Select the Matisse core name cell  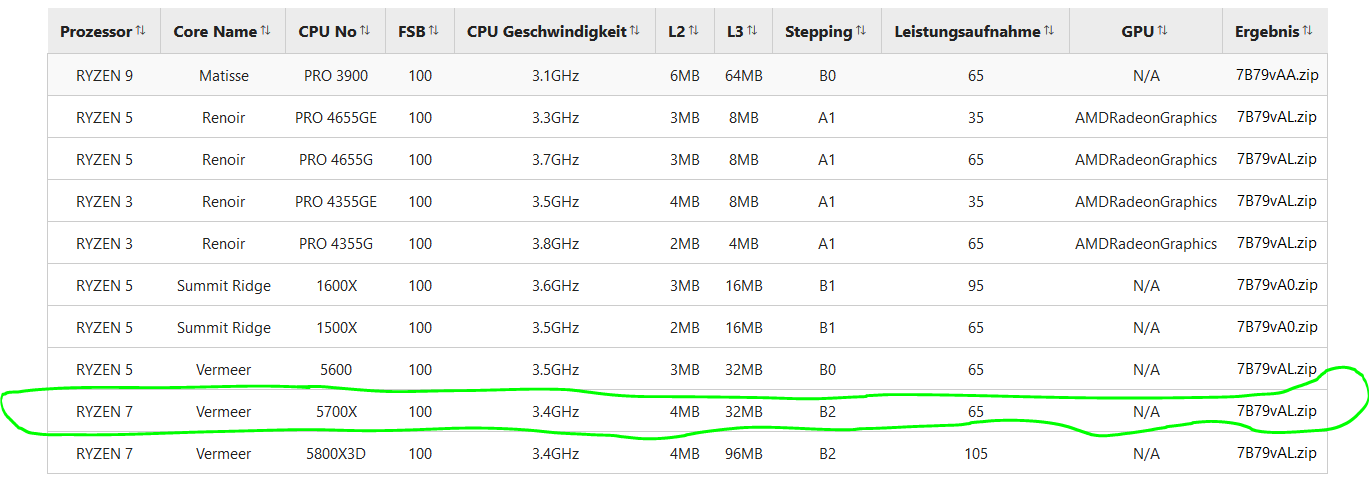tap(224, 75)
